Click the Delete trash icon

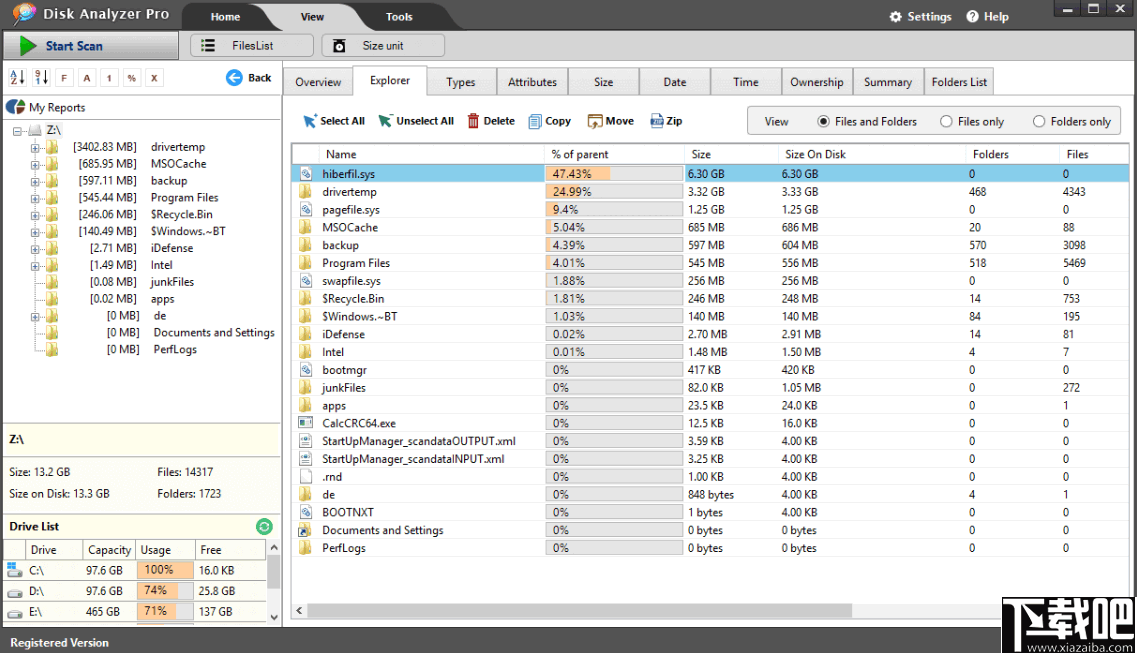[472, 120]
